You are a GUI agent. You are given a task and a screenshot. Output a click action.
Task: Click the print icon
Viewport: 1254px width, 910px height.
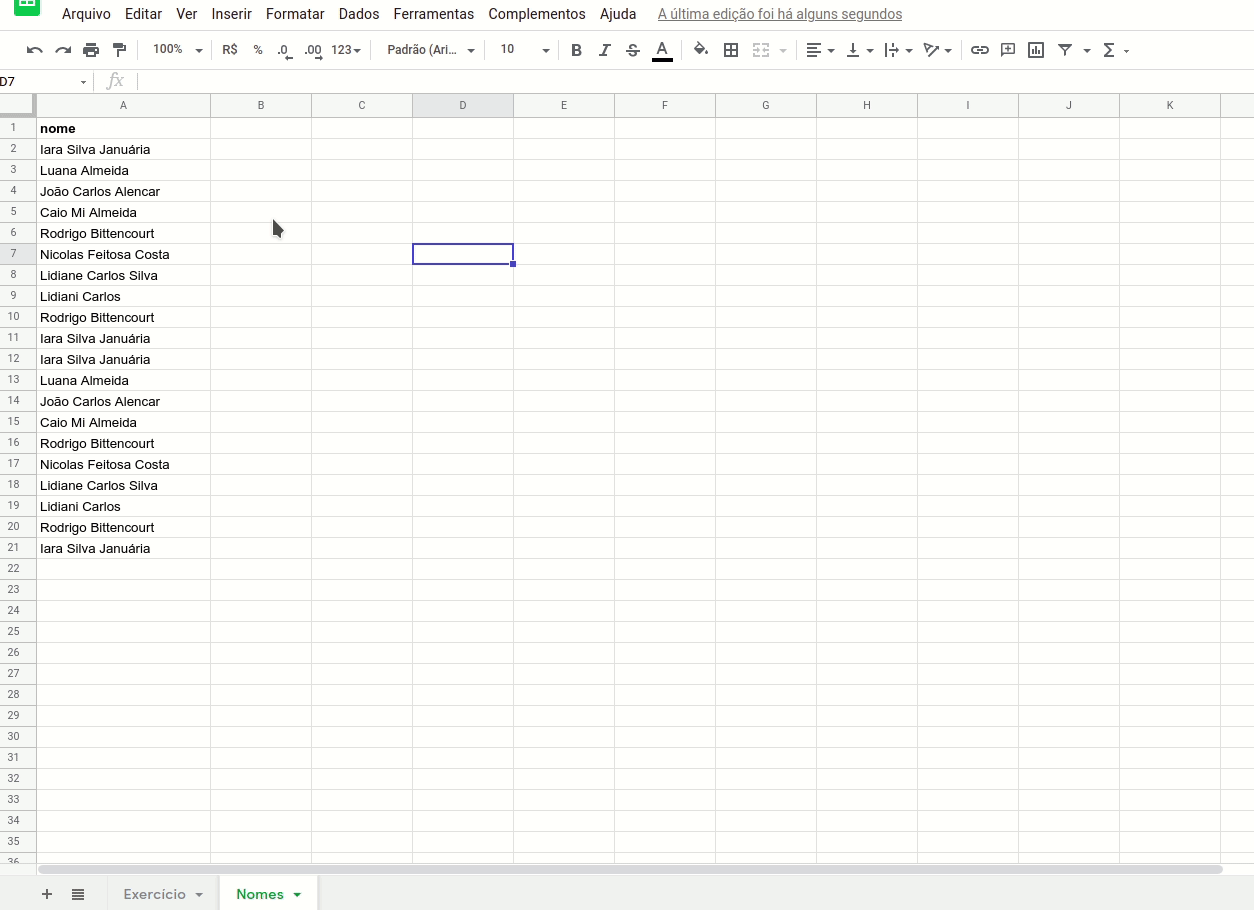pos(91,50)
